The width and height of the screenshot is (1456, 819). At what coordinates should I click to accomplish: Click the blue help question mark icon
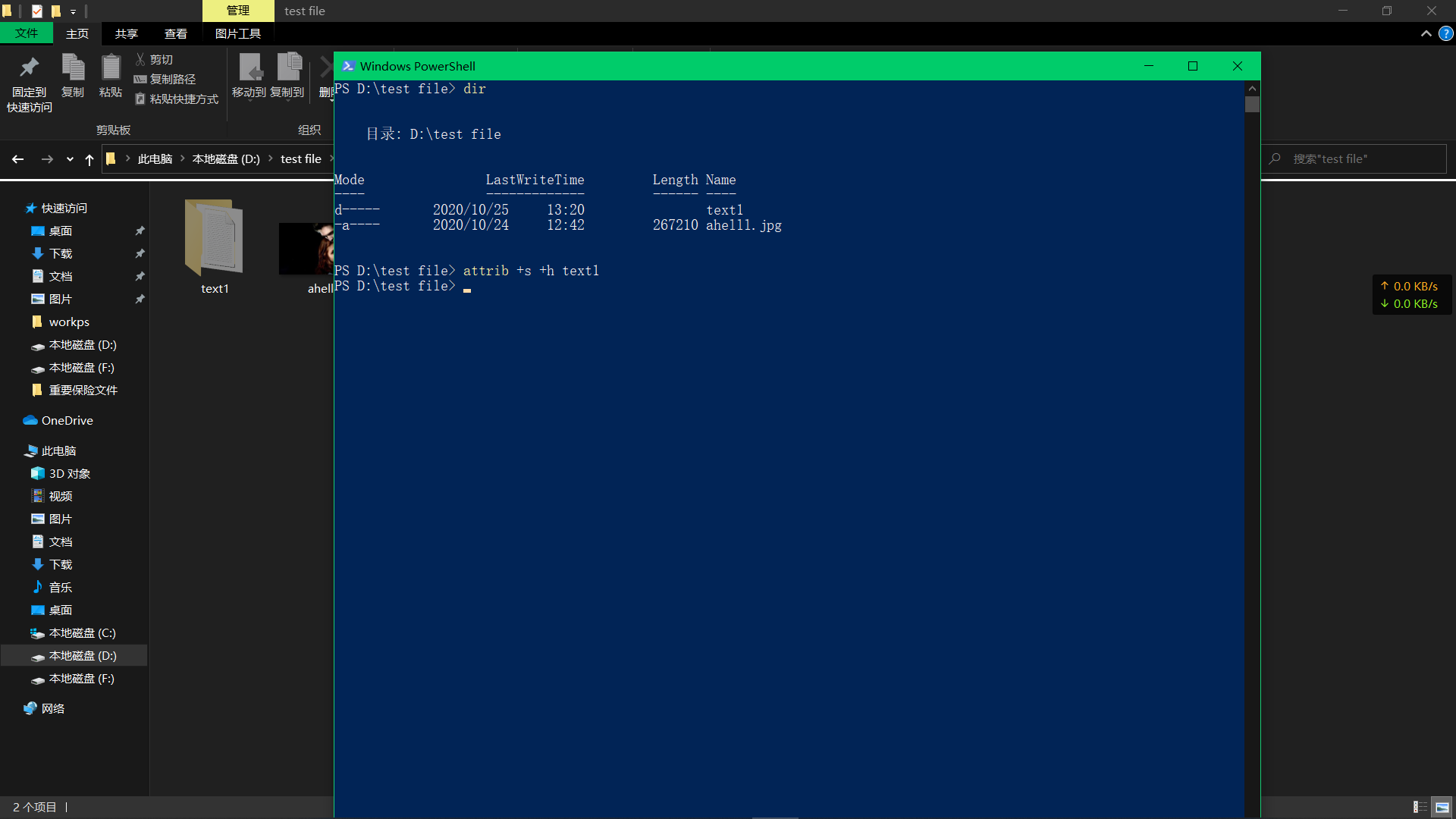click(x=1446, y=33)
